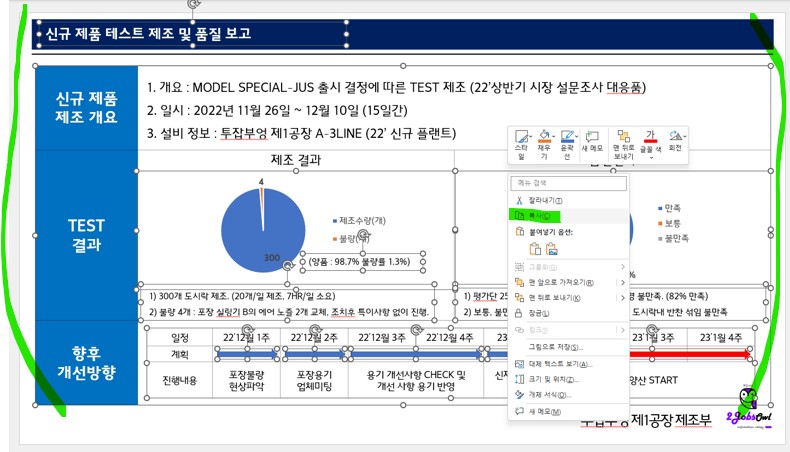Click the 일정 table cell
The width and height of the screenshot is (790, 452).
click(180, 337)
